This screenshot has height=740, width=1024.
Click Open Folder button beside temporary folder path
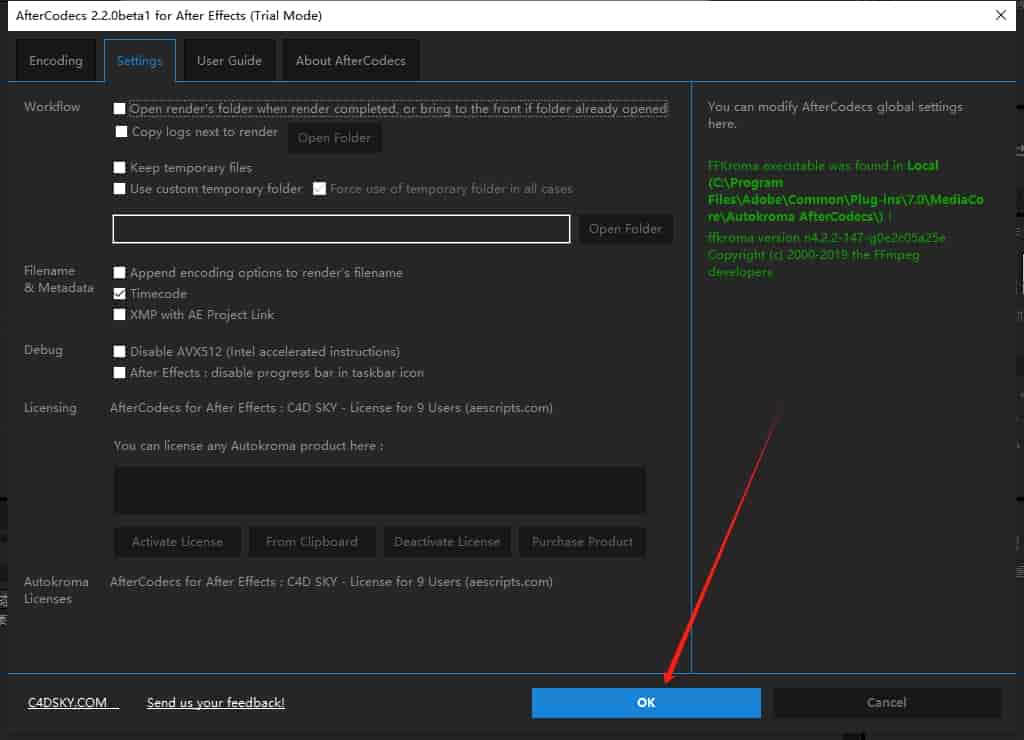coord(626,229)
